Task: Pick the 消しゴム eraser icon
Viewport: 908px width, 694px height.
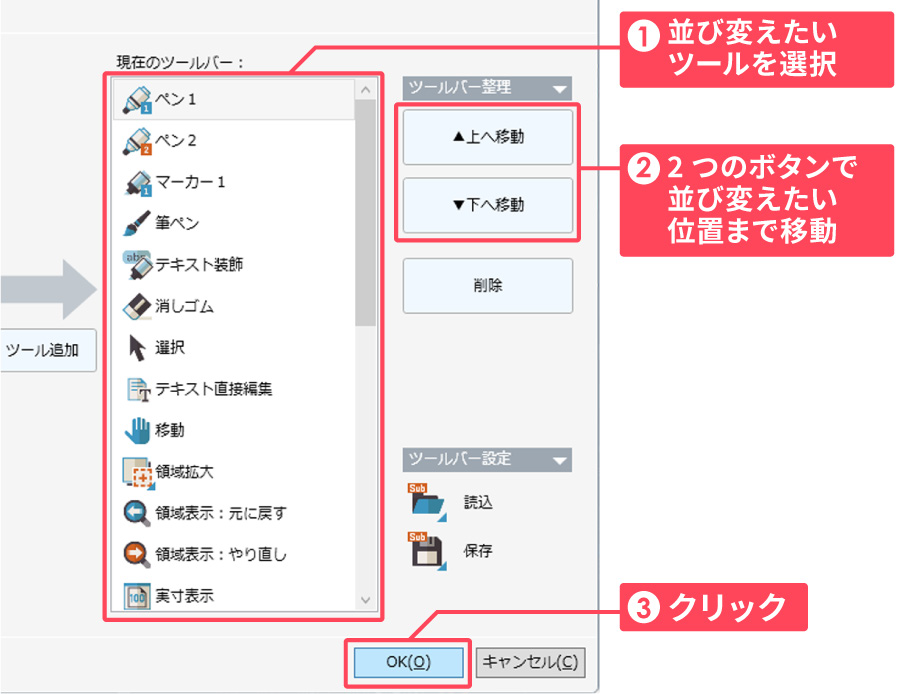Action: [137, 306]
